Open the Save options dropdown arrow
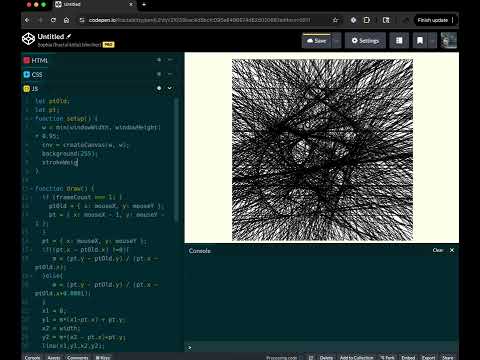Screen dimensions: 480x360 pyautogui.click(x=337, y=41)
